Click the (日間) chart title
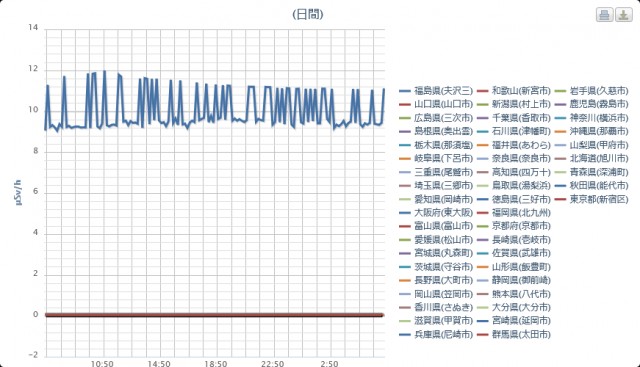Viewport: 640px width, 367px height. [x=308, y=14]
